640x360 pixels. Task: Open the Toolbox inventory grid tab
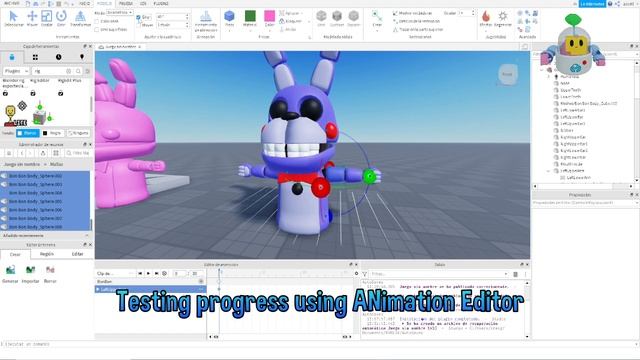point(35,57)
